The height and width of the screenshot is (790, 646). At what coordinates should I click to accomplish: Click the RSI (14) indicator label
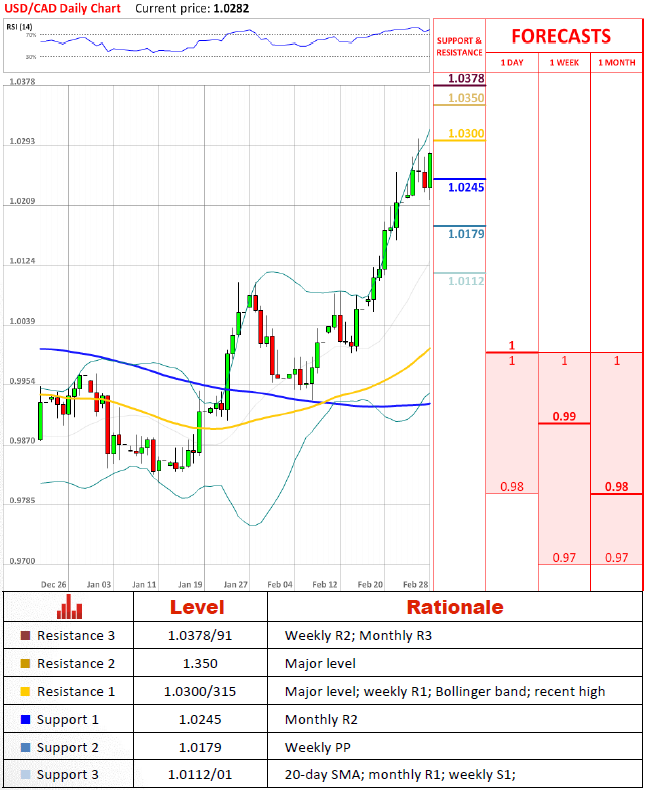point(21,27)
